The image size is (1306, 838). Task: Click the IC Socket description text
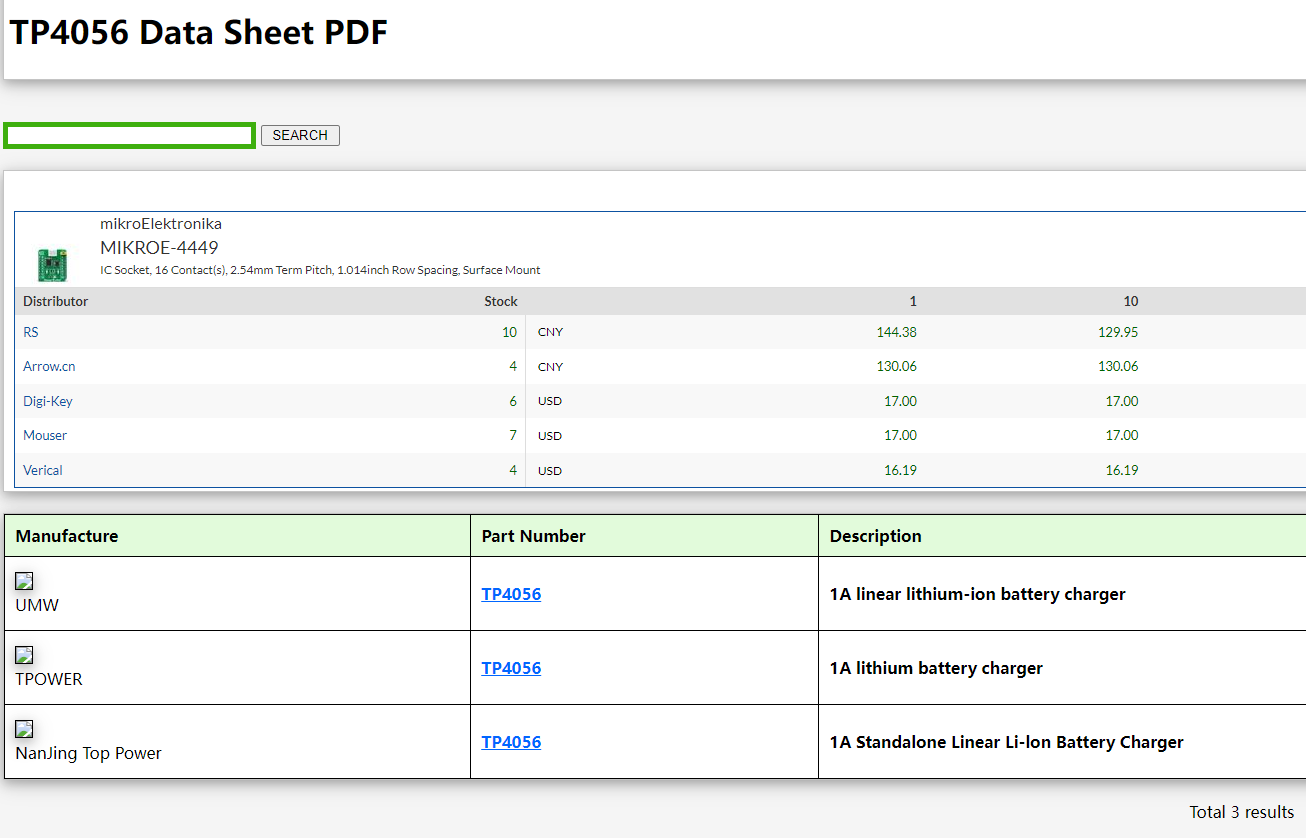tap(320, 270)
